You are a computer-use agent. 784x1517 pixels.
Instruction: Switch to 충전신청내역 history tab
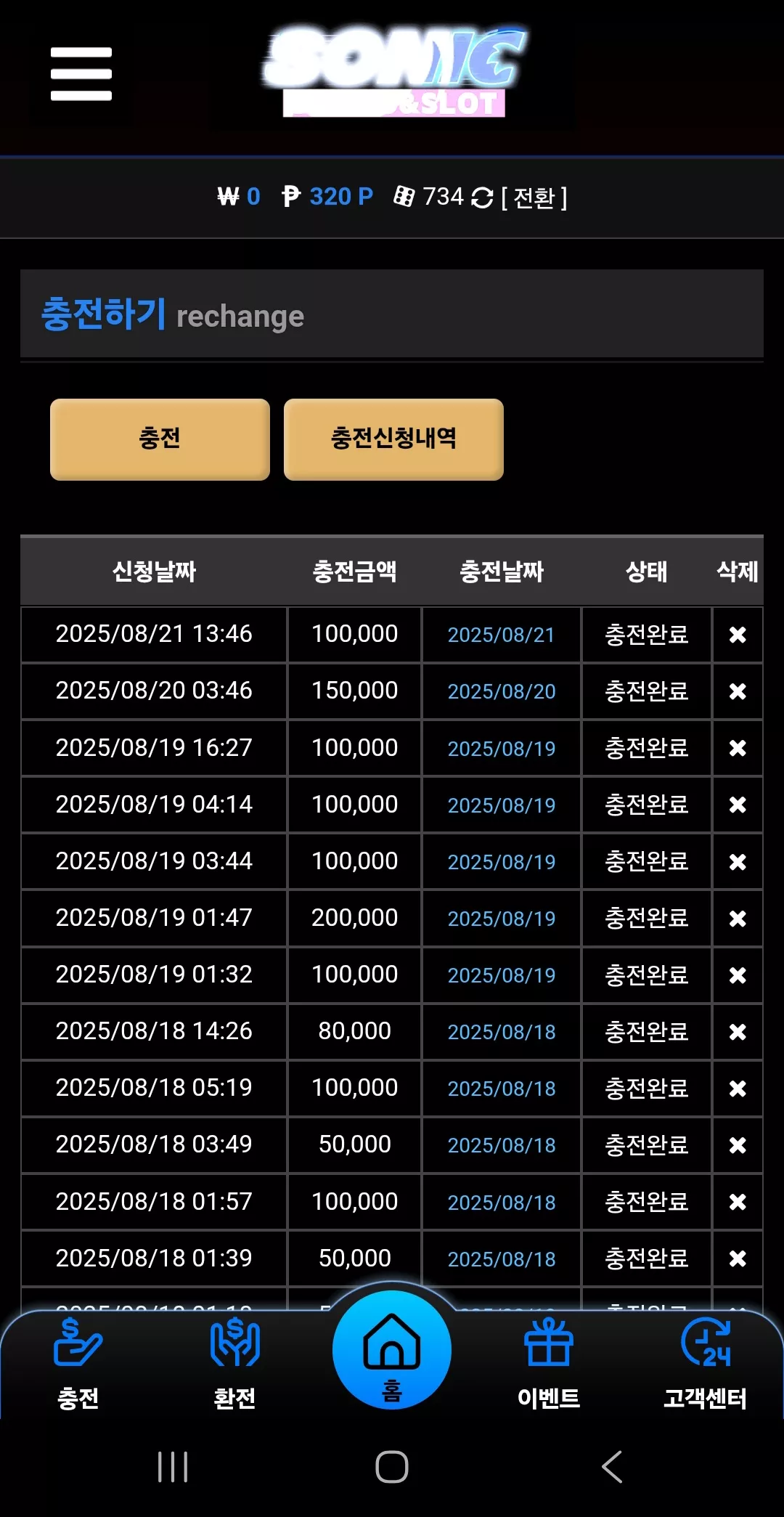(x=393, y=439)
